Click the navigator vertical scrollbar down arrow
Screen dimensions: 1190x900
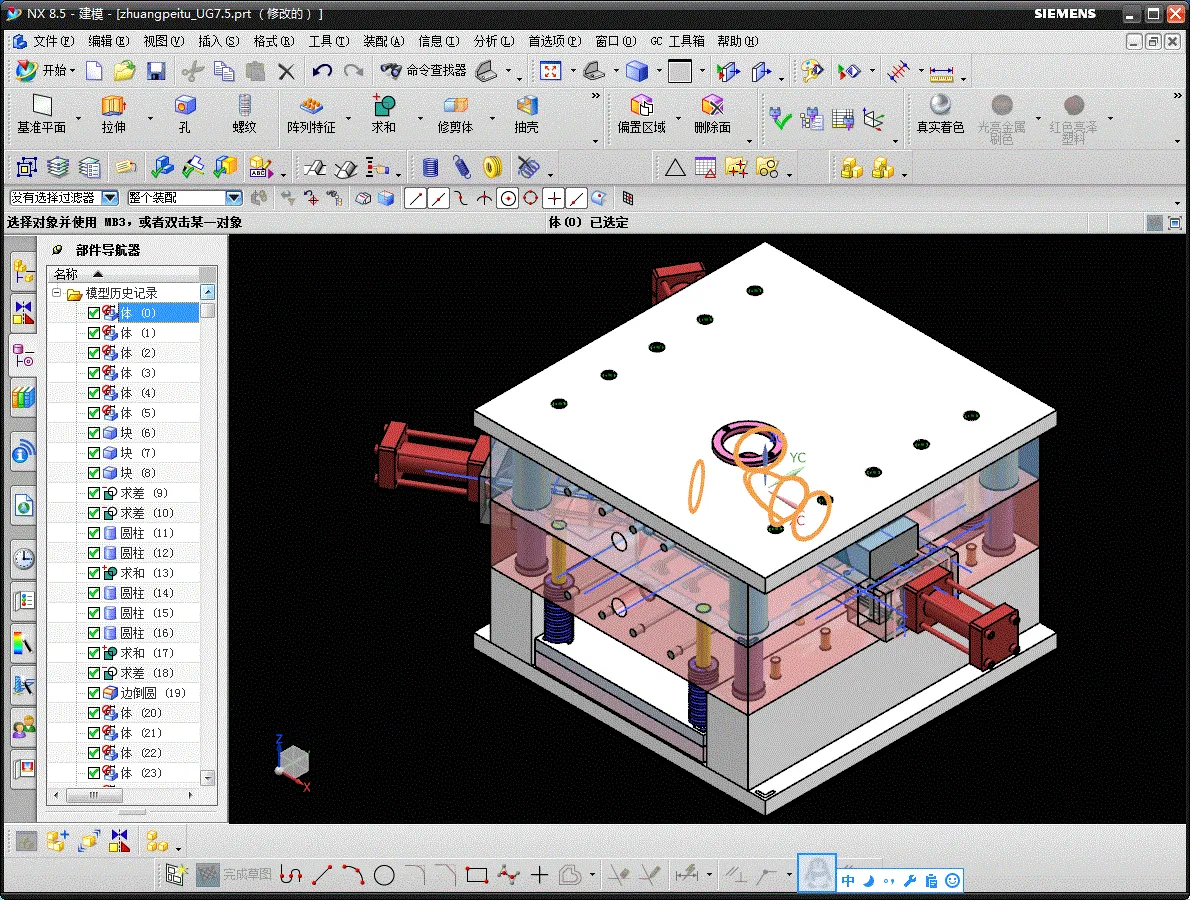tap(208, 778)
